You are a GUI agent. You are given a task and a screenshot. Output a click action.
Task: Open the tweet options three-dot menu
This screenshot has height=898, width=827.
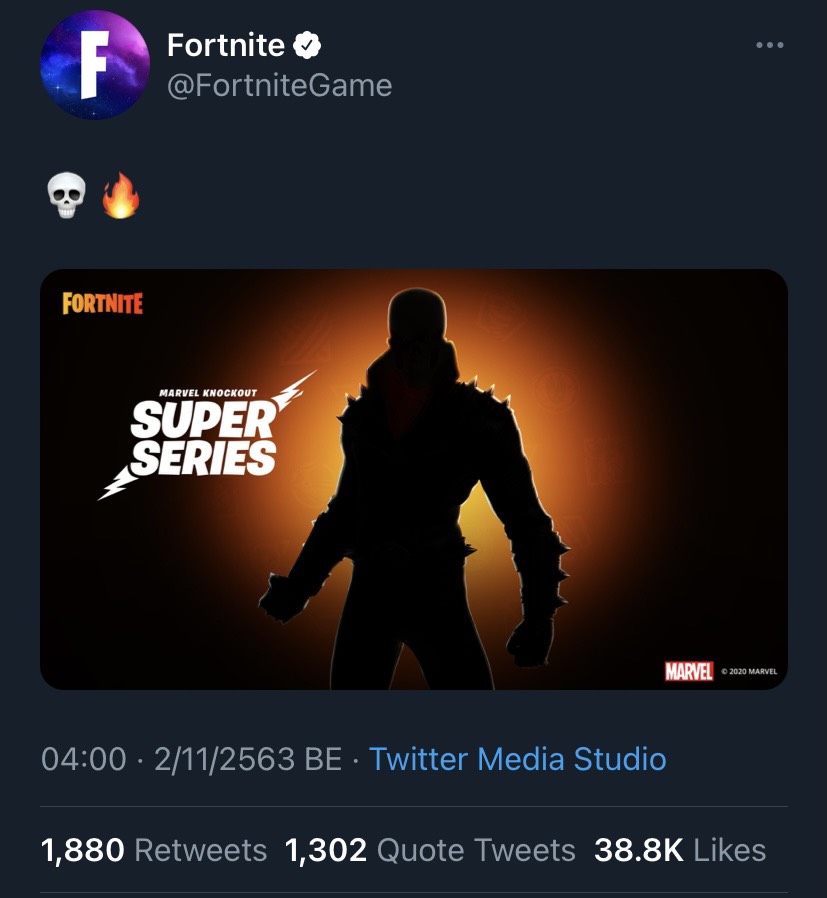(769, 45)
